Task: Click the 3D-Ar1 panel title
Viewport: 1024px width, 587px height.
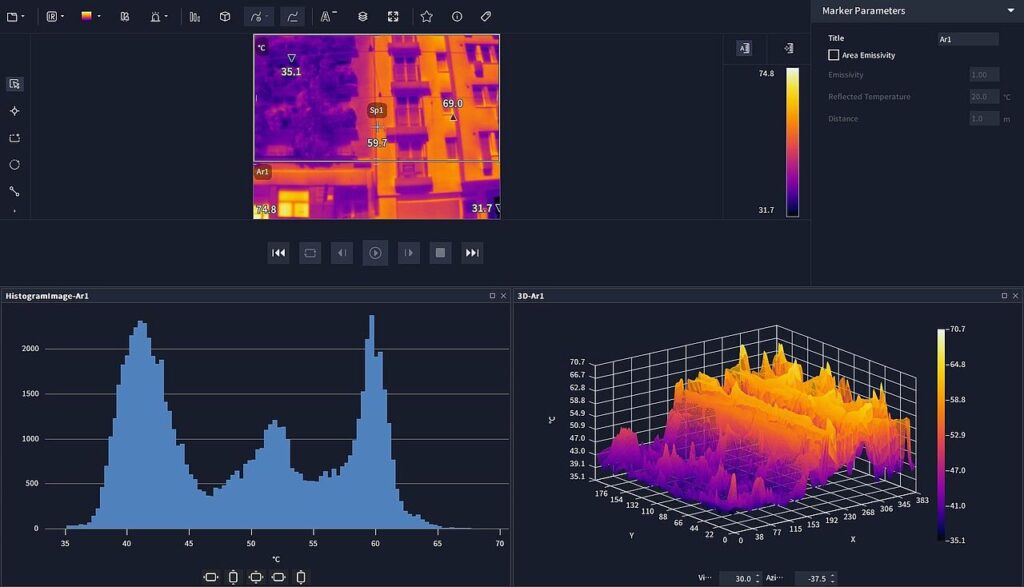Action: tap(531, 296)
